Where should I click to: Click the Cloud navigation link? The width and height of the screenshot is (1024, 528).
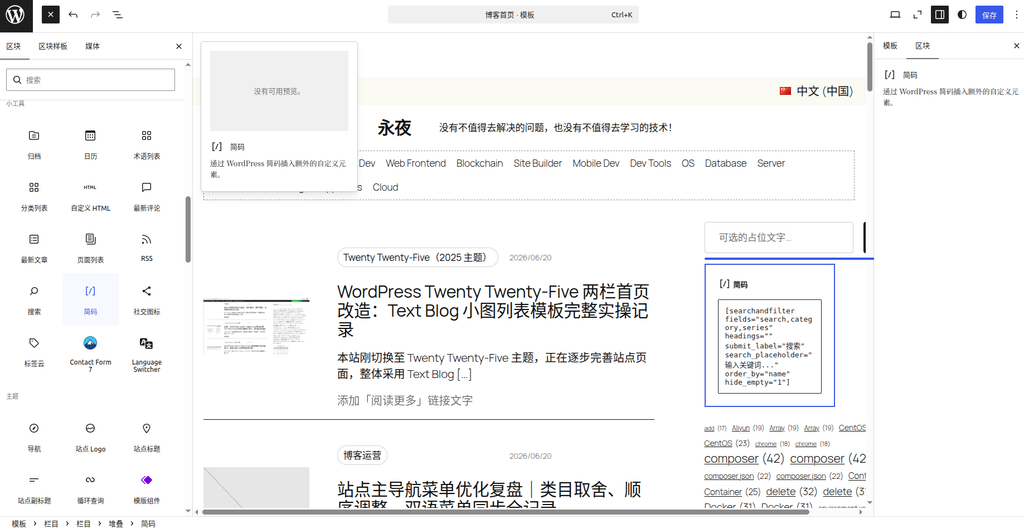click(x=385, y=187)
